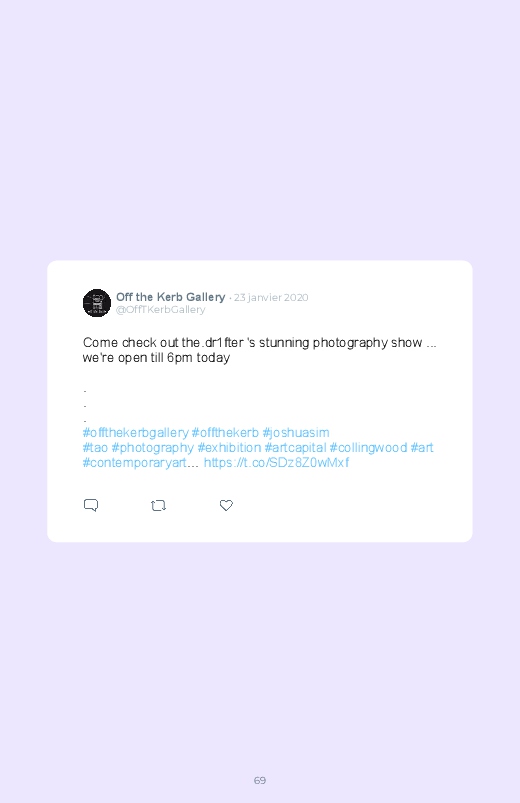Open the #exhibition hashtag
This screenshot has height=803, width=520.
tap(230, 448)
